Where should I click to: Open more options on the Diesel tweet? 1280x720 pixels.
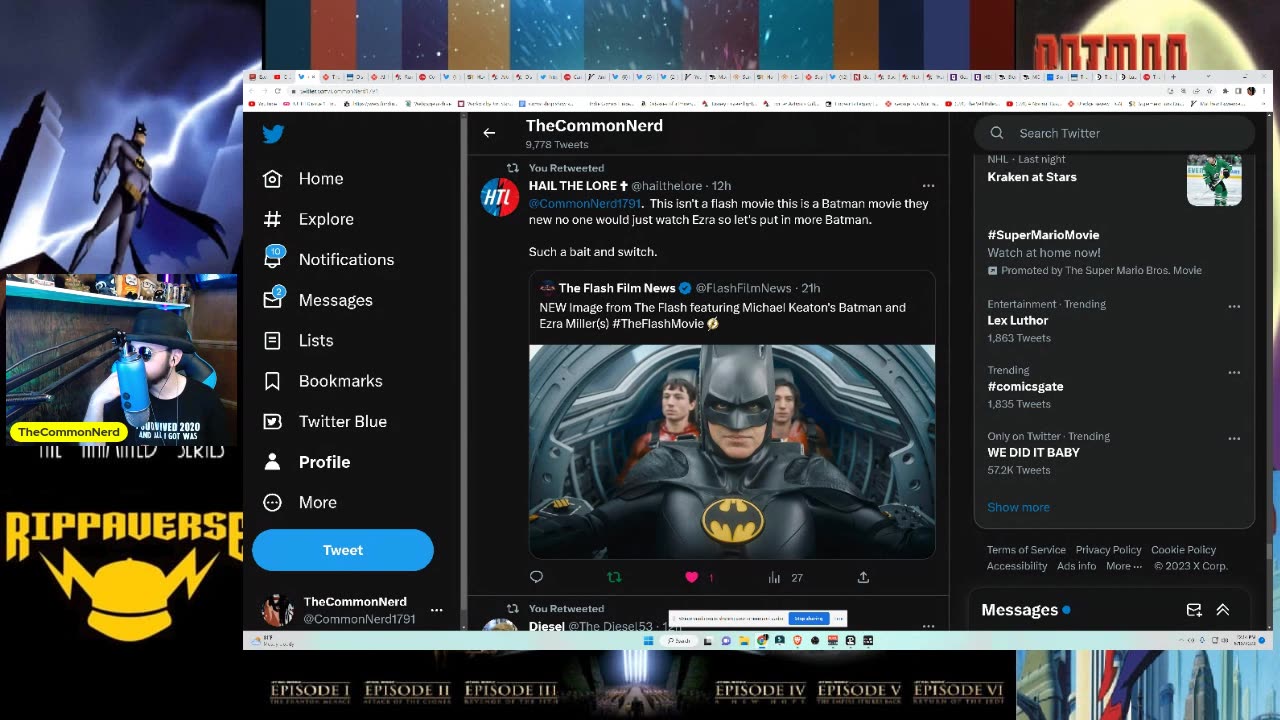(x=928, y=626)
